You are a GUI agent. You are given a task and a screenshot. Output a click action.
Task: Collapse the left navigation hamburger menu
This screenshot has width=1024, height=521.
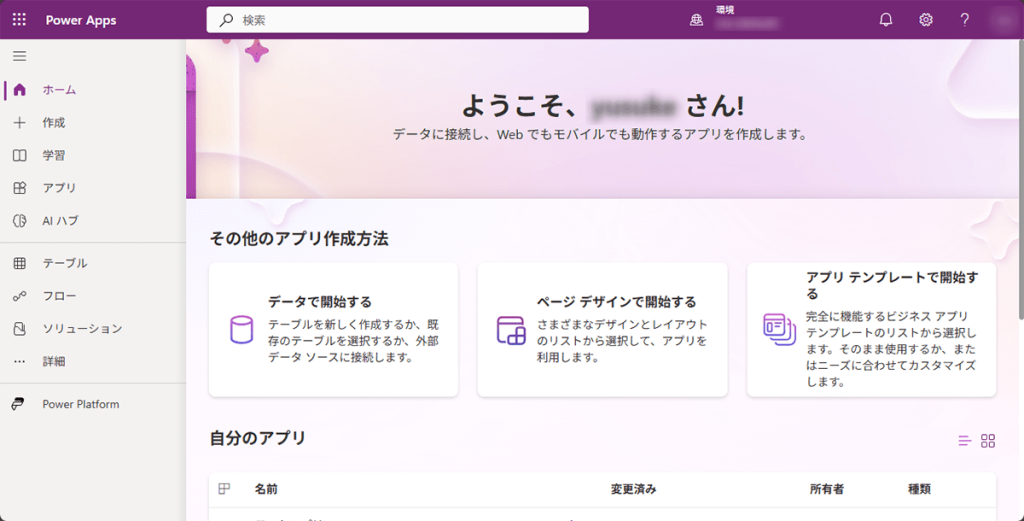pos(20,56)
